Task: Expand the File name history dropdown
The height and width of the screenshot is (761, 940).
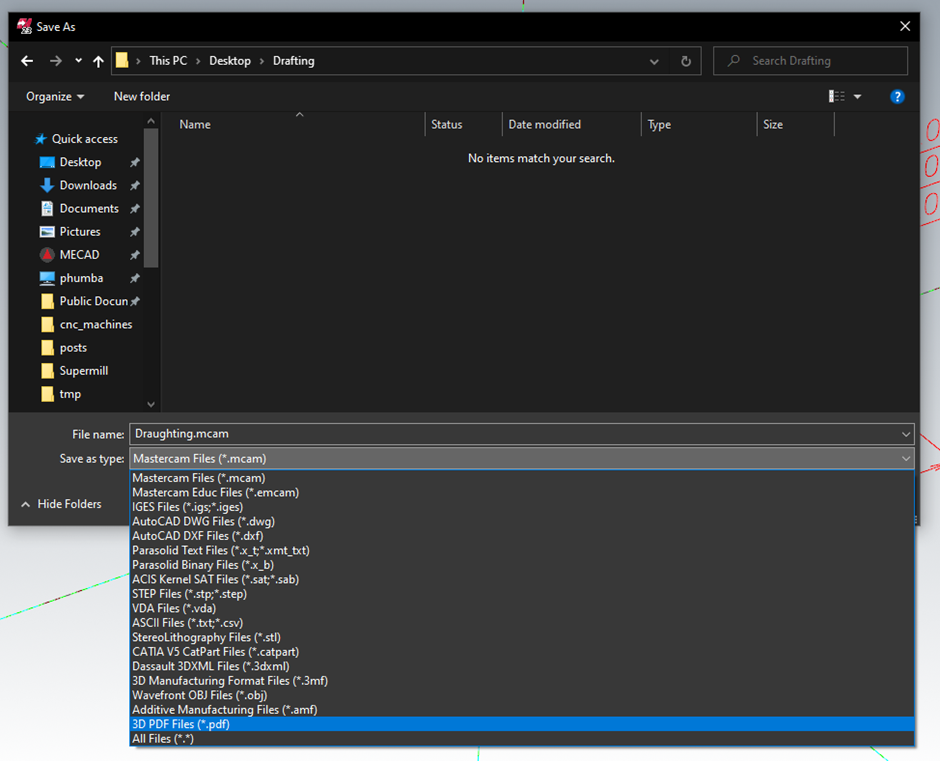Action: pyautogui.click(x=906, y=434)
